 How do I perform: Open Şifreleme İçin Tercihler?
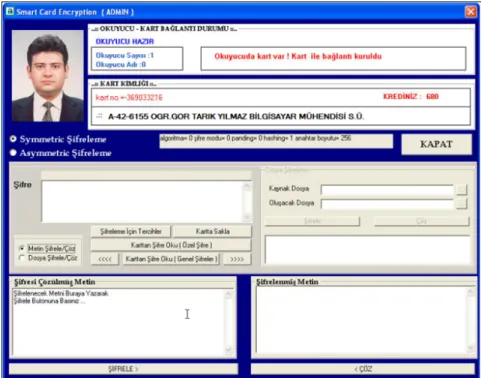tap(131, 231)
